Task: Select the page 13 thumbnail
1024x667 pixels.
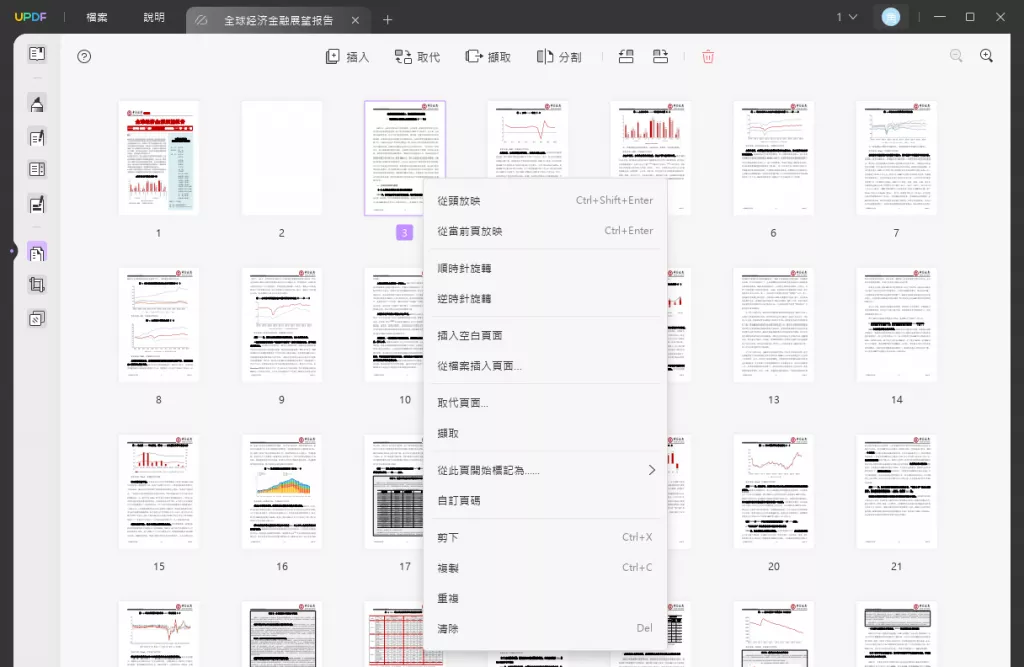Action: tap(773, 325)
